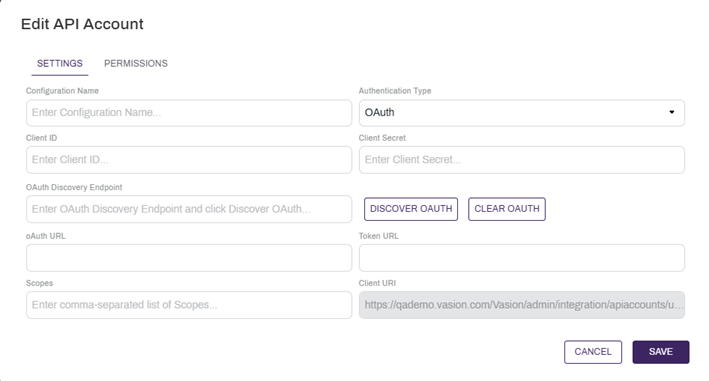The height and width of the screenshot is (381, 709).
Task: Cancel editing the API account
Action: tap(593, 352)
